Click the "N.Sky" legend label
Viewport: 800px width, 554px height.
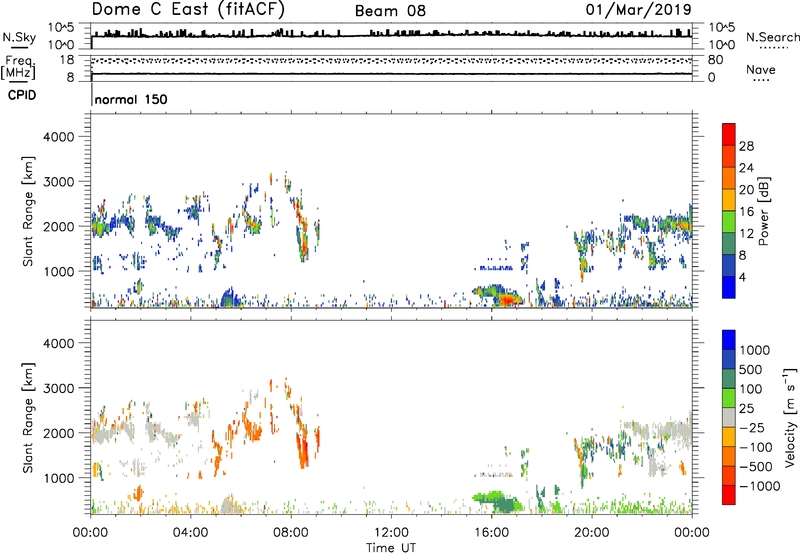[x=19, y=37]
